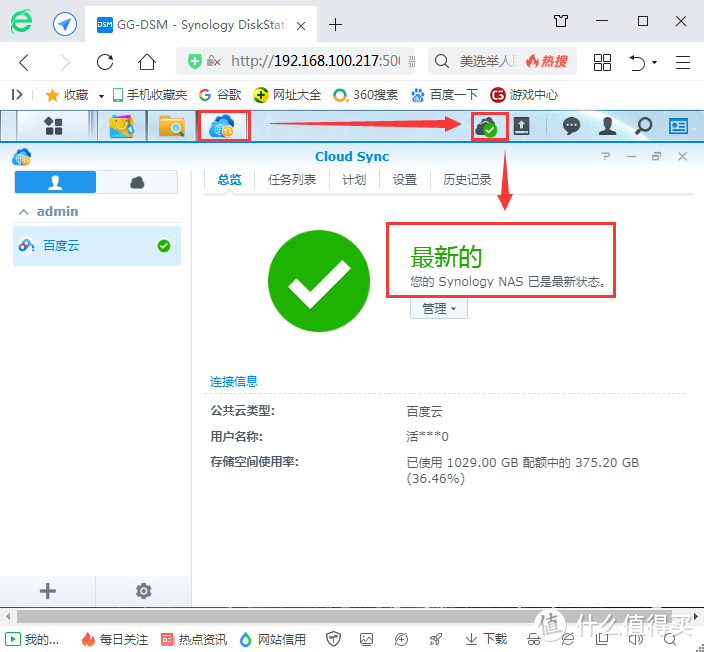Open the connection settings gear icon
This screenshot has width=704, height=652.
pyautogui.click(x=144, y=591)
